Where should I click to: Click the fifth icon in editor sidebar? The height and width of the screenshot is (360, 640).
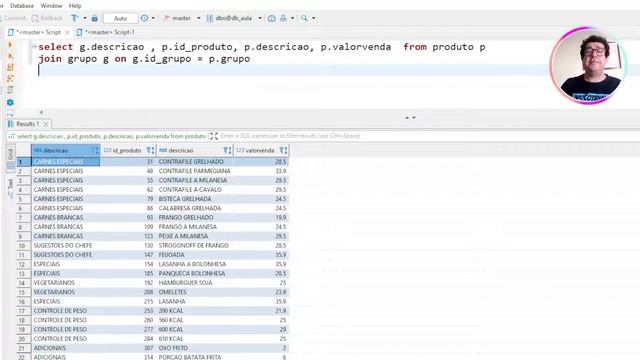point(10,90)
